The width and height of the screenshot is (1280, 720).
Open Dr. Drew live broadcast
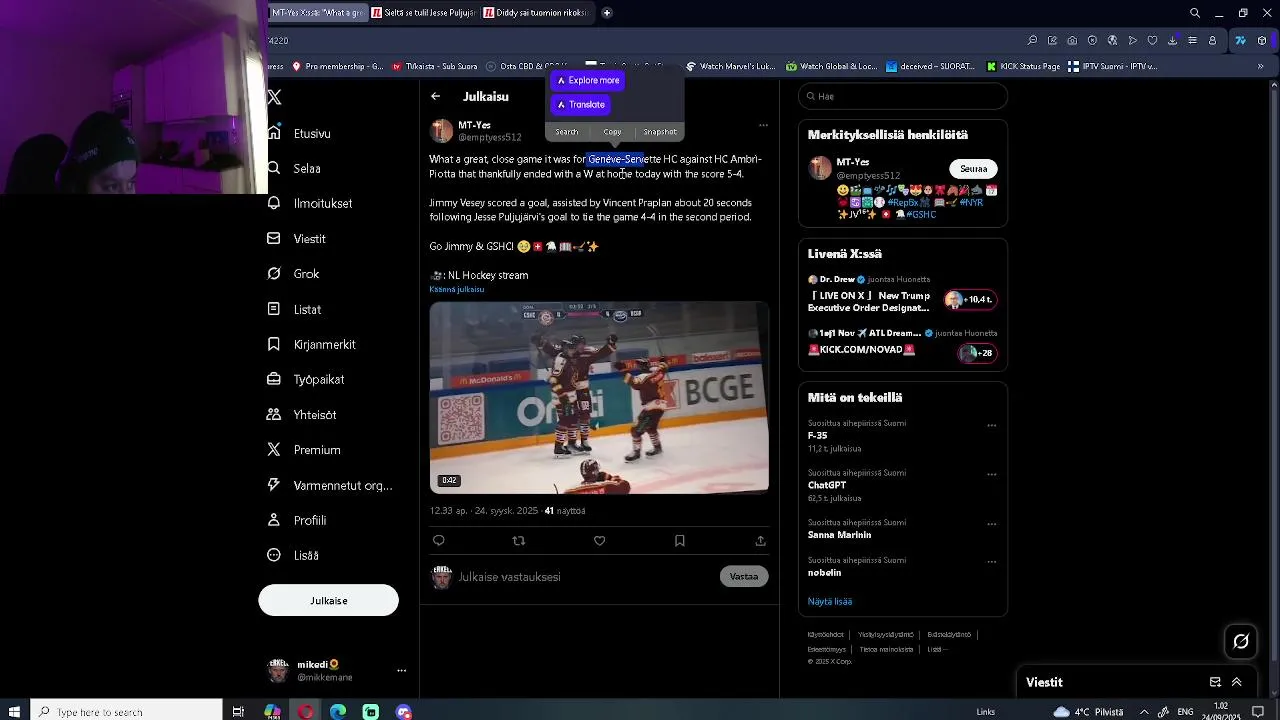click(903, 294)
